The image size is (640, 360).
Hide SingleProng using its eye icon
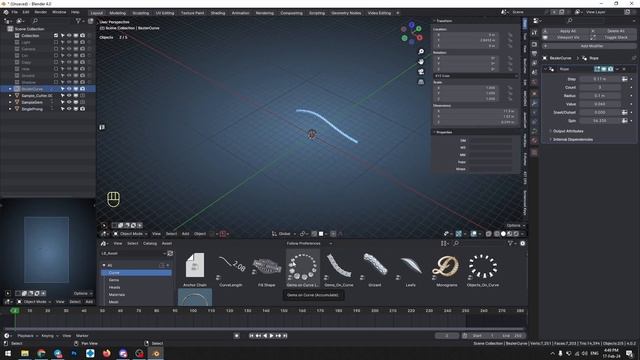pos(69,109)
